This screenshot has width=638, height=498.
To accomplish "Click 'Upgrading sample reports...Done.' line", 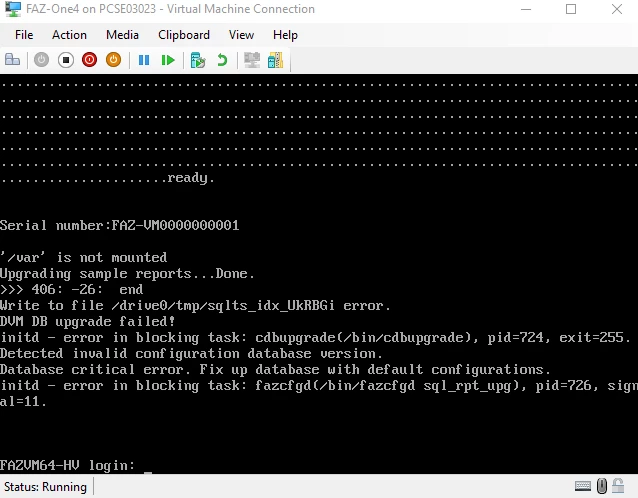I will (127, 274).
